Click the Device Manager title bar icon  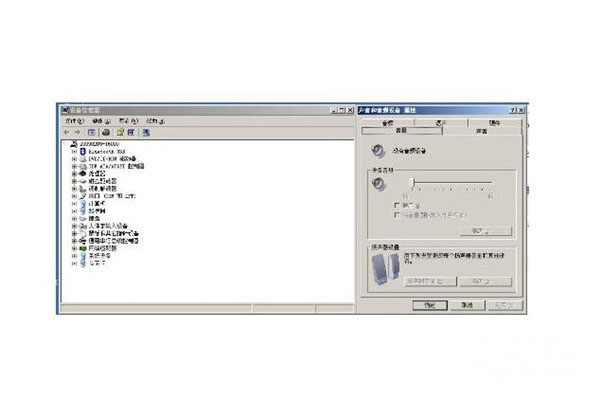pos(65,110)
